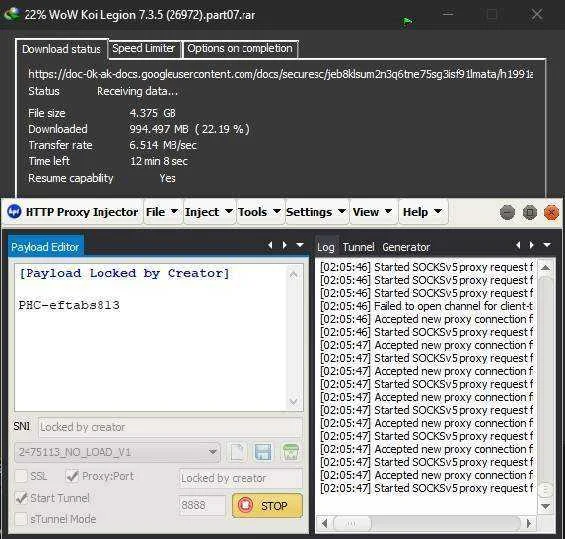
Task: Click log scrollbar up arrow
Action: (546, 268)
